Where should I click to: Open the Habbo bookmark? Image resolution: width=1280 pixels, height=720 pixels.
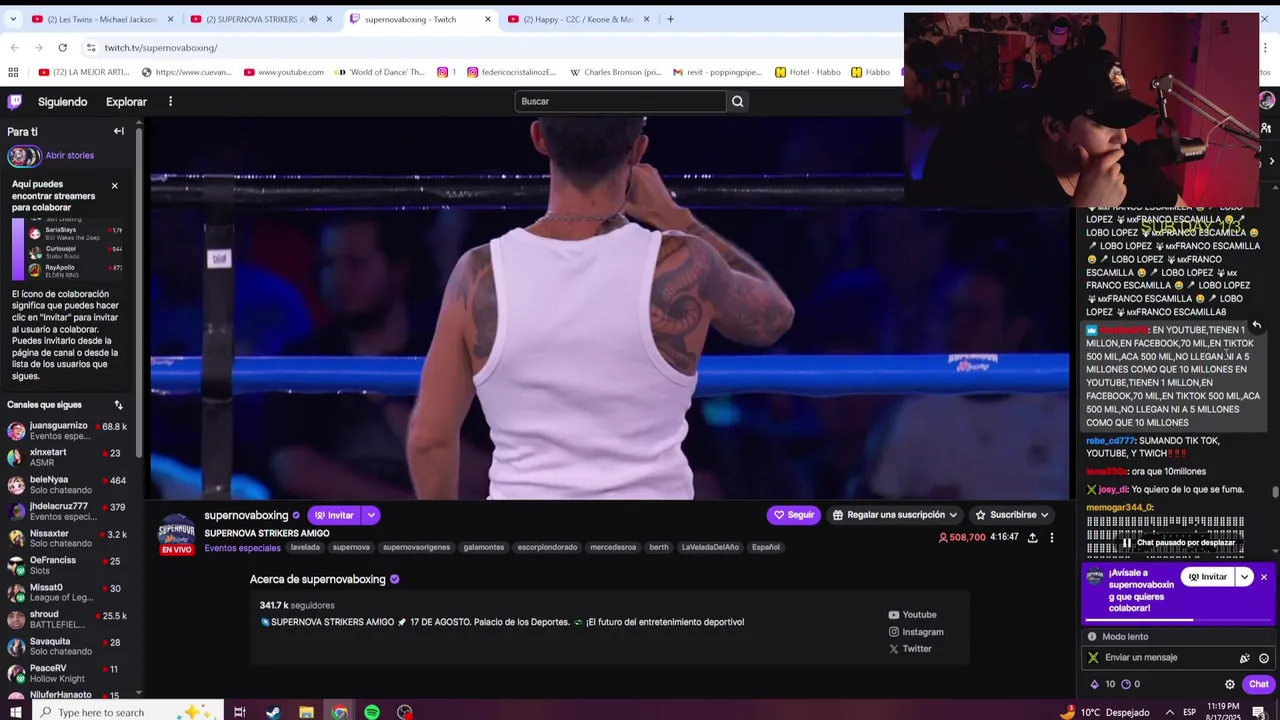tap(871, 72)
